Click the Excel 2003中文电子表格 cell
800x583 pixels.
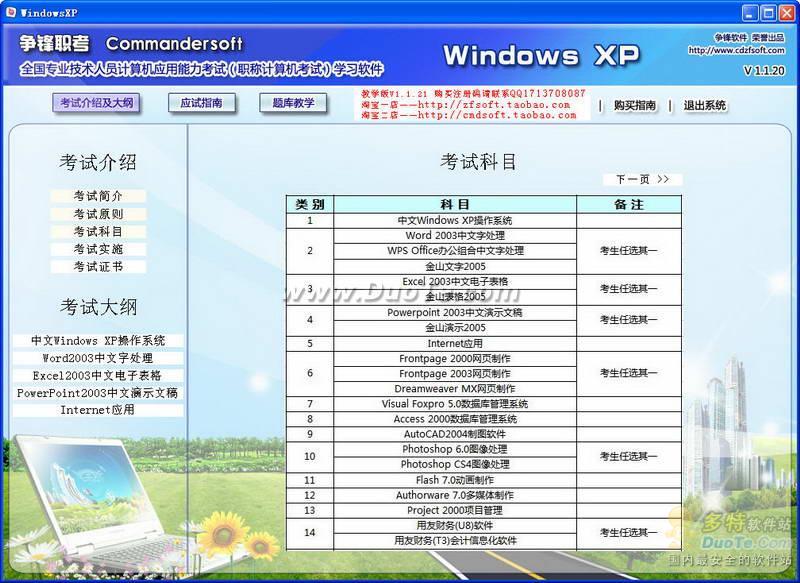(455, 282)
